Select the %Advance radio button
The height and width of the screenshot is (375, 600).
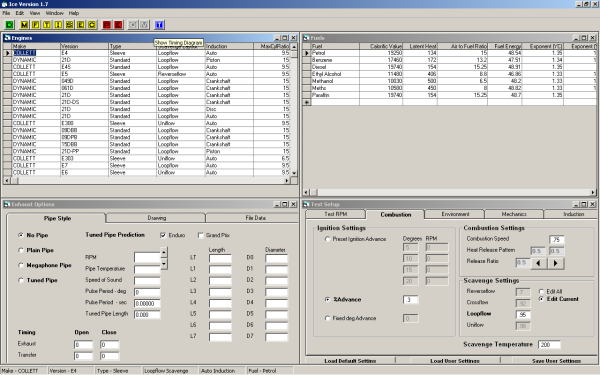pos(327,300)
